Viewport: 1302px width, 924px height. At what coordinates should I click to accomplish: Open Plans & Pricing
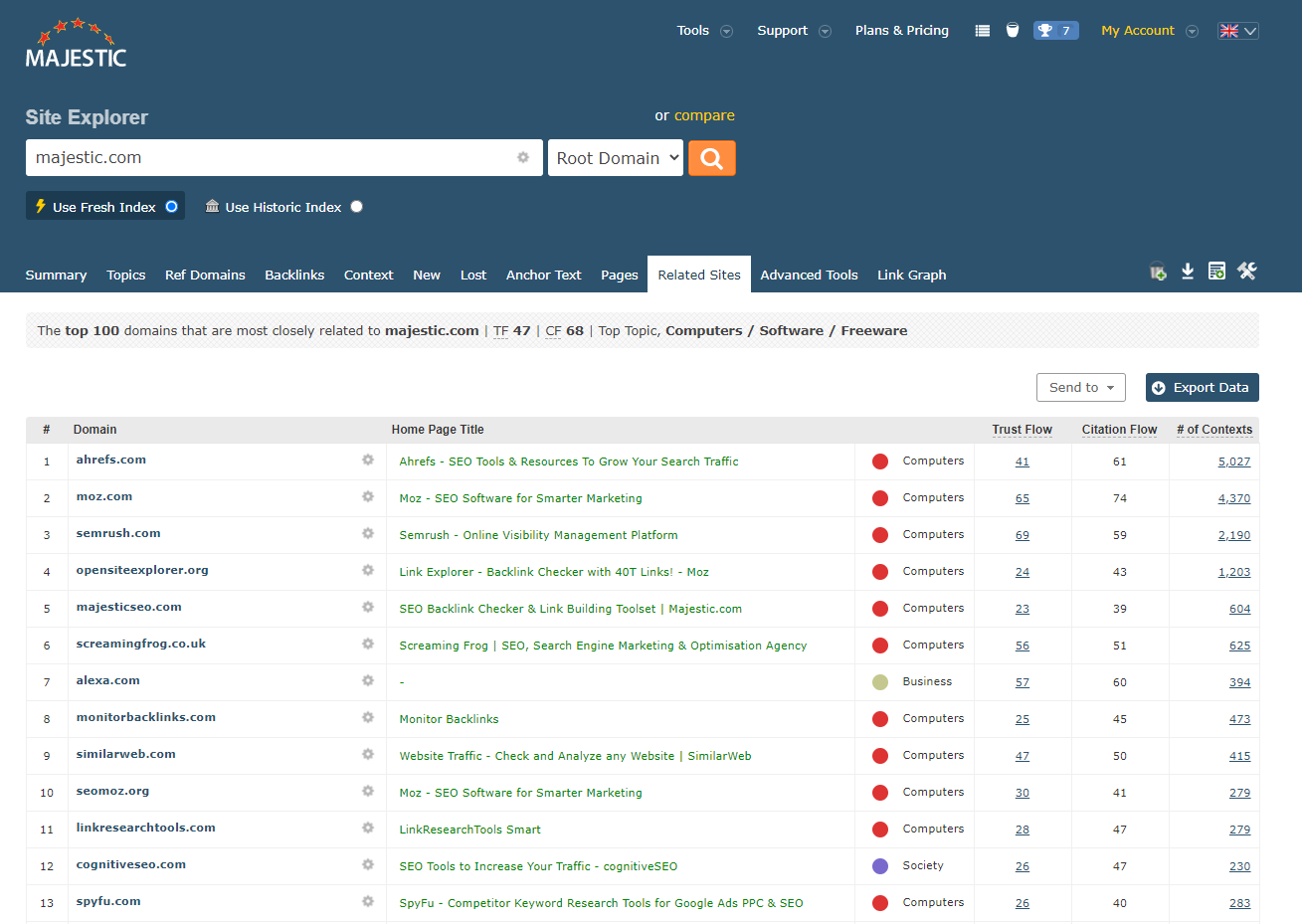[x=902, y=31]
